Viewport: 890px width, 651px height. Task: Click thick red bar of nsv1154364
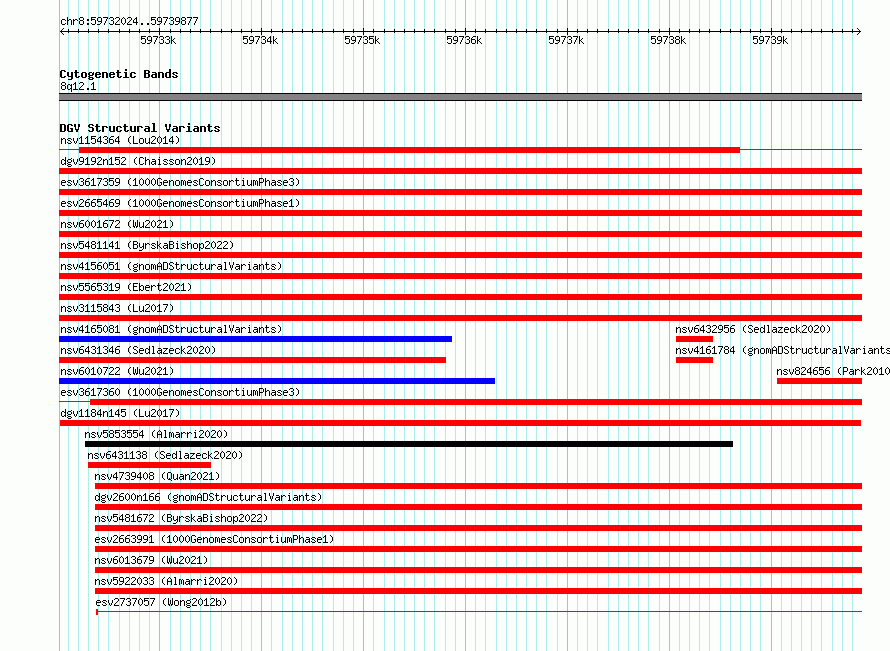pos(409,150)
